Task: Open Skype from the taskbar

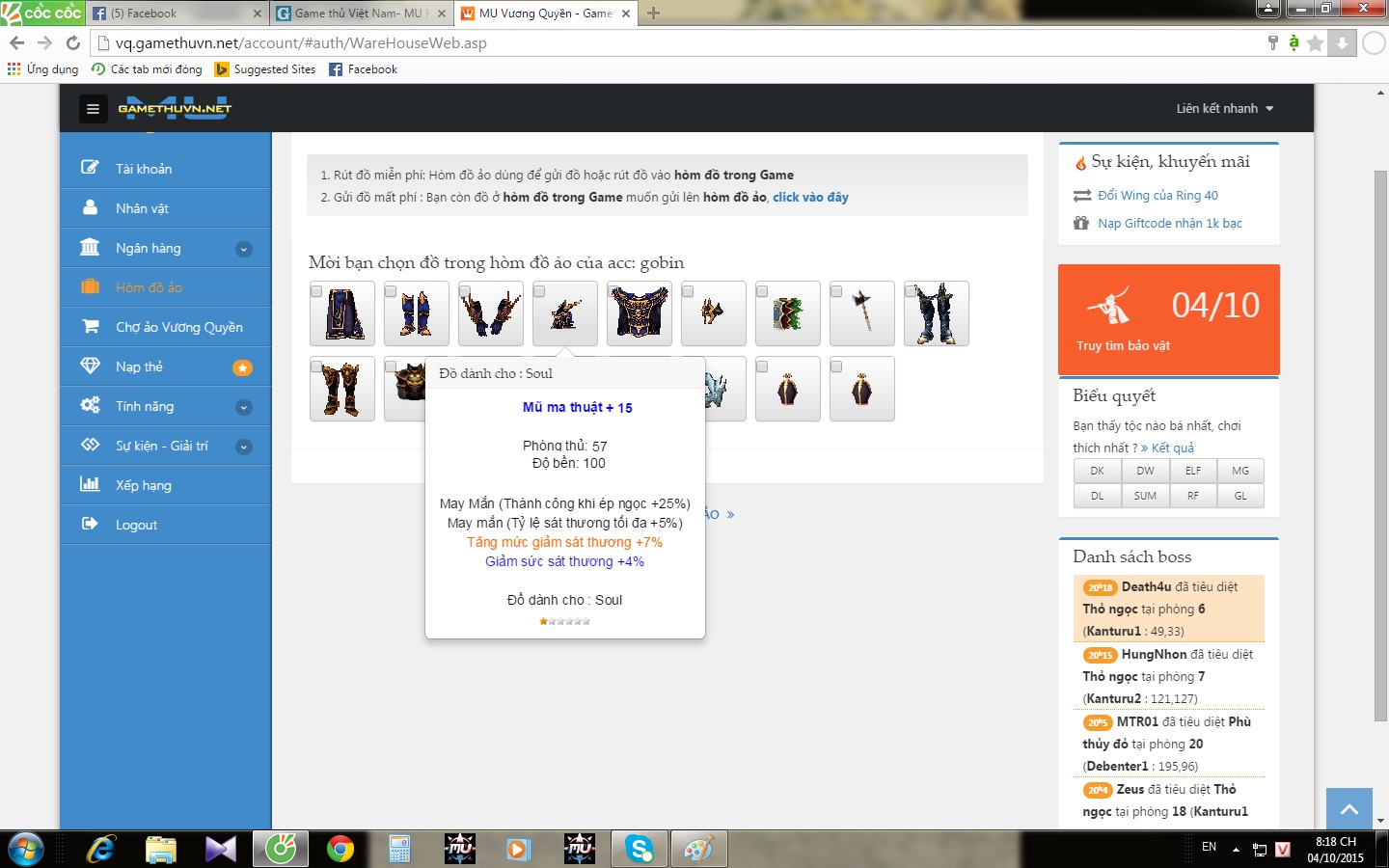Action: pos(640,849)
